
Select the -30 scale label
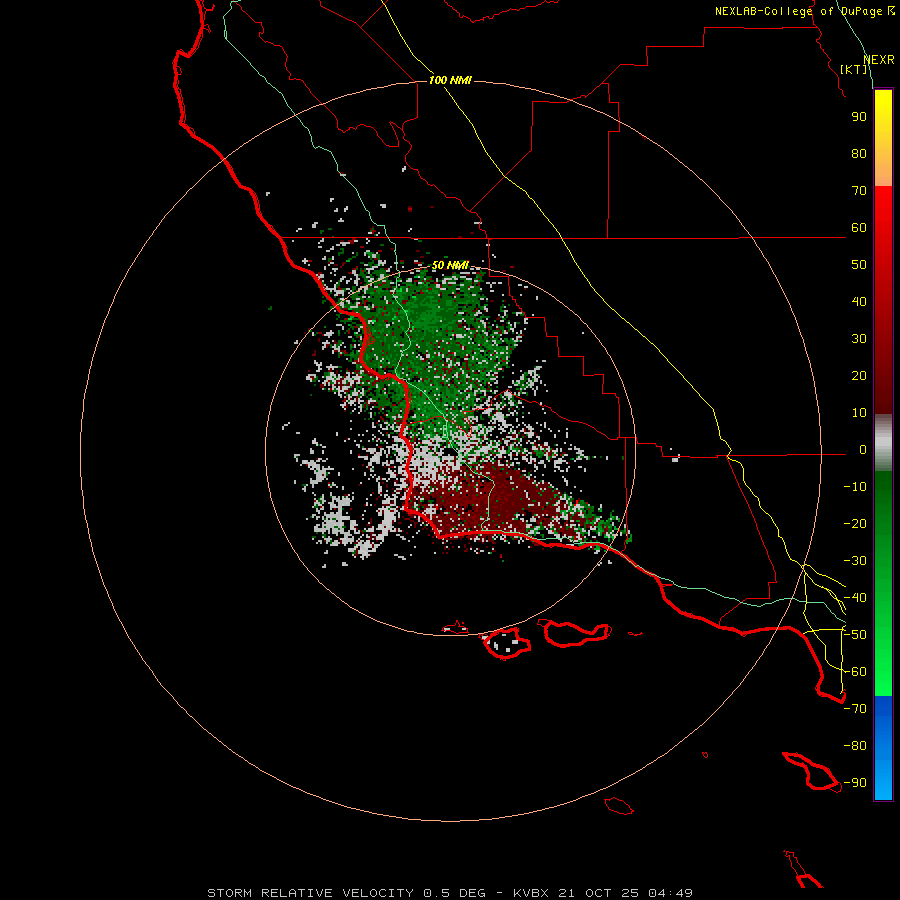pyautogui.click(x=855, y=561)
